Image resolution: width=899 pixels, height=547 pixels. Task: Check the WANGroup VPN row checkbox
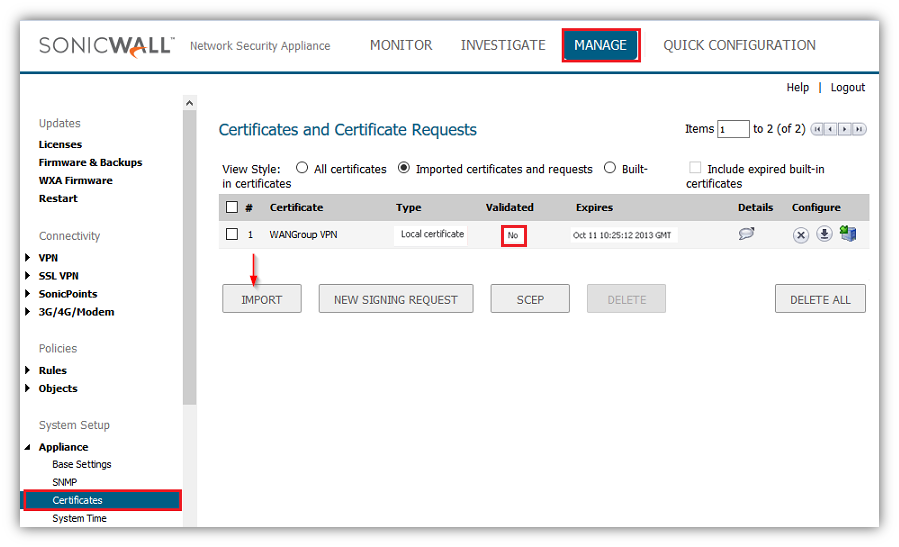232,234
